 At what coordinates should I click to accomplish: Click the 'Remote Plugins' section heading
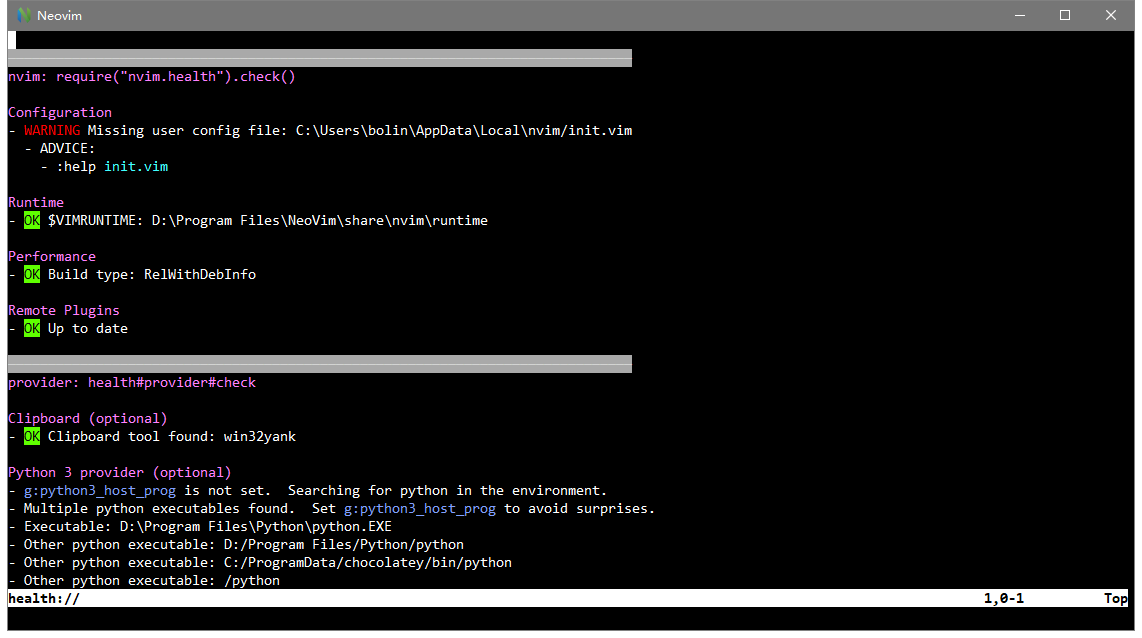click(x=63, y=310)
